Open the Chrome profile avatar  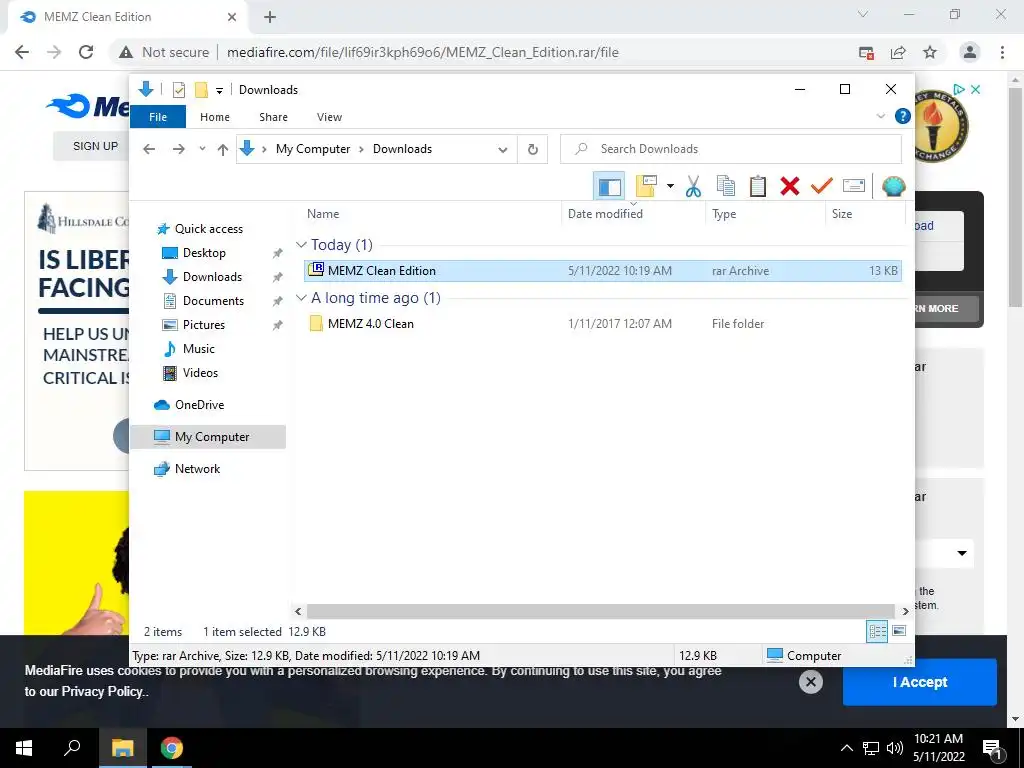970,52
